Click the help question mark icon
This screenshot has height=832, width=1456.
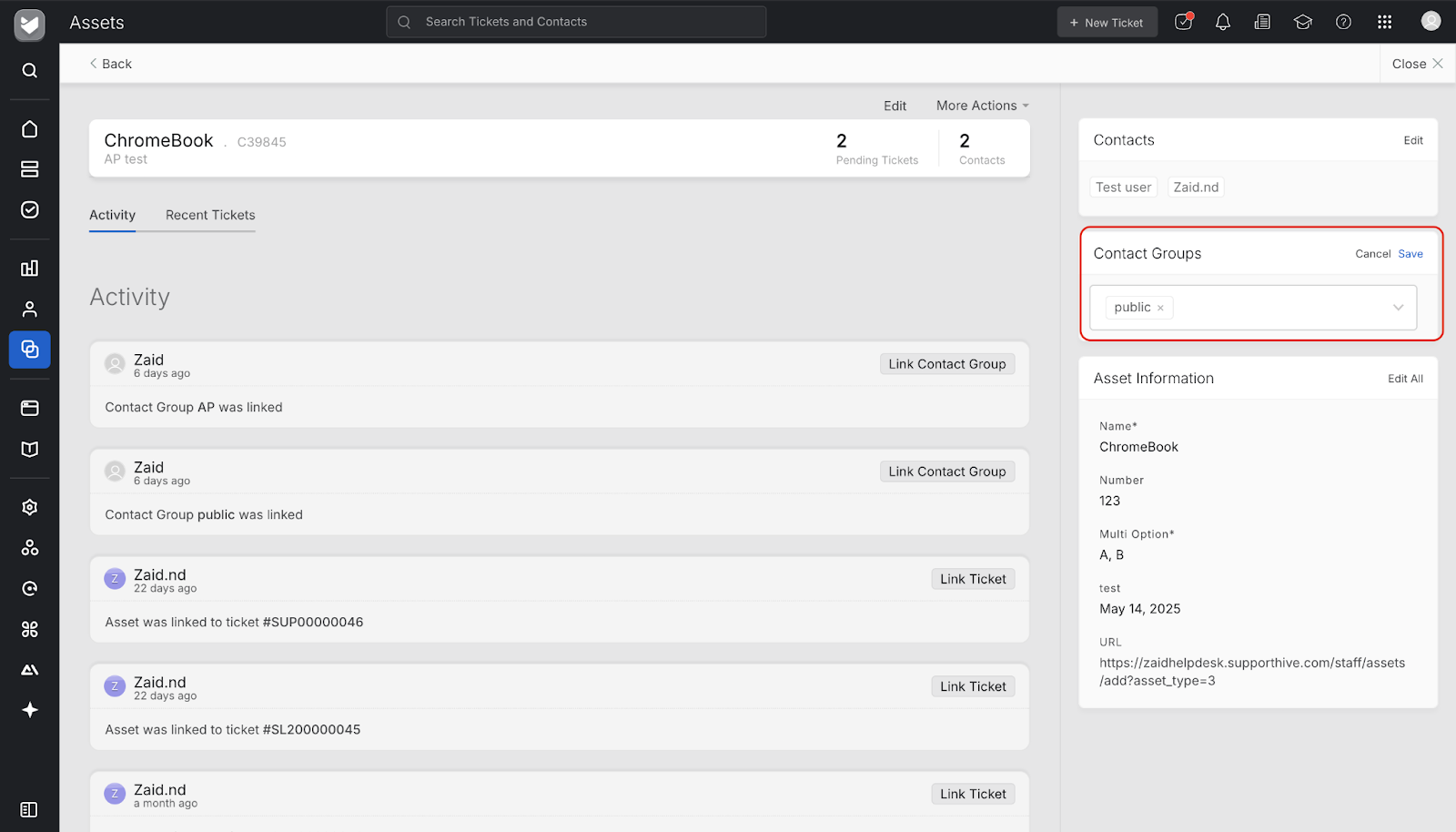pos(1343,22)
